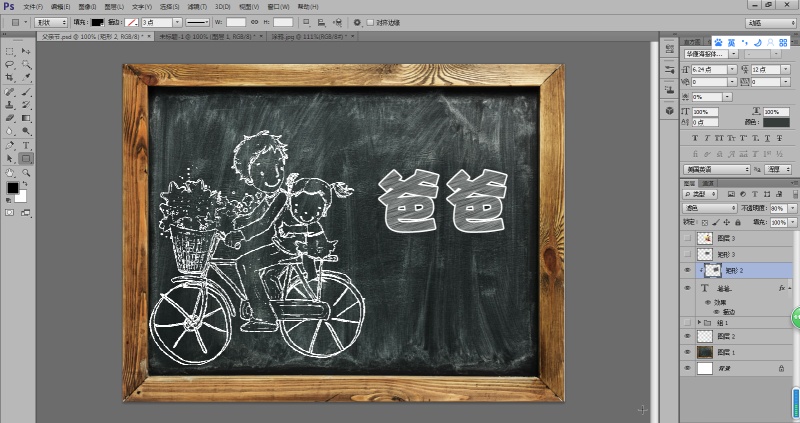Viewport: 800px width, 423px height.
Task: Select the Rectangular Marquee tool
Action: click(x=10, y=51)
